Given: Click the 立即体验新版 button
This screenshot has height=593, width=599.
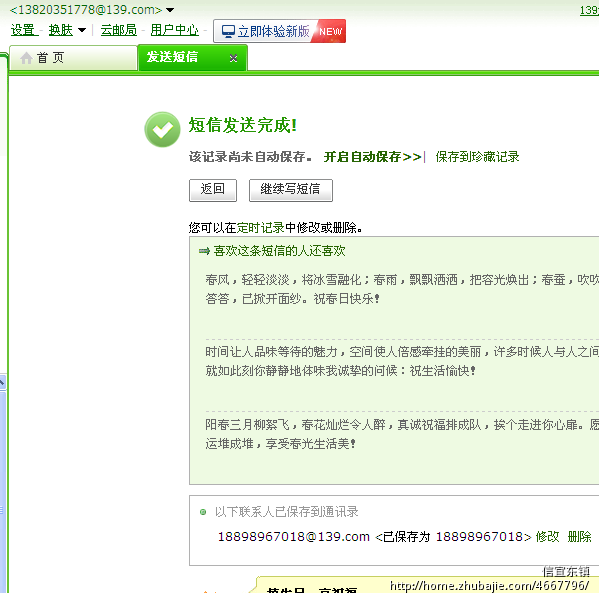Looking at the screenshot, I should (x=279, y=31).
